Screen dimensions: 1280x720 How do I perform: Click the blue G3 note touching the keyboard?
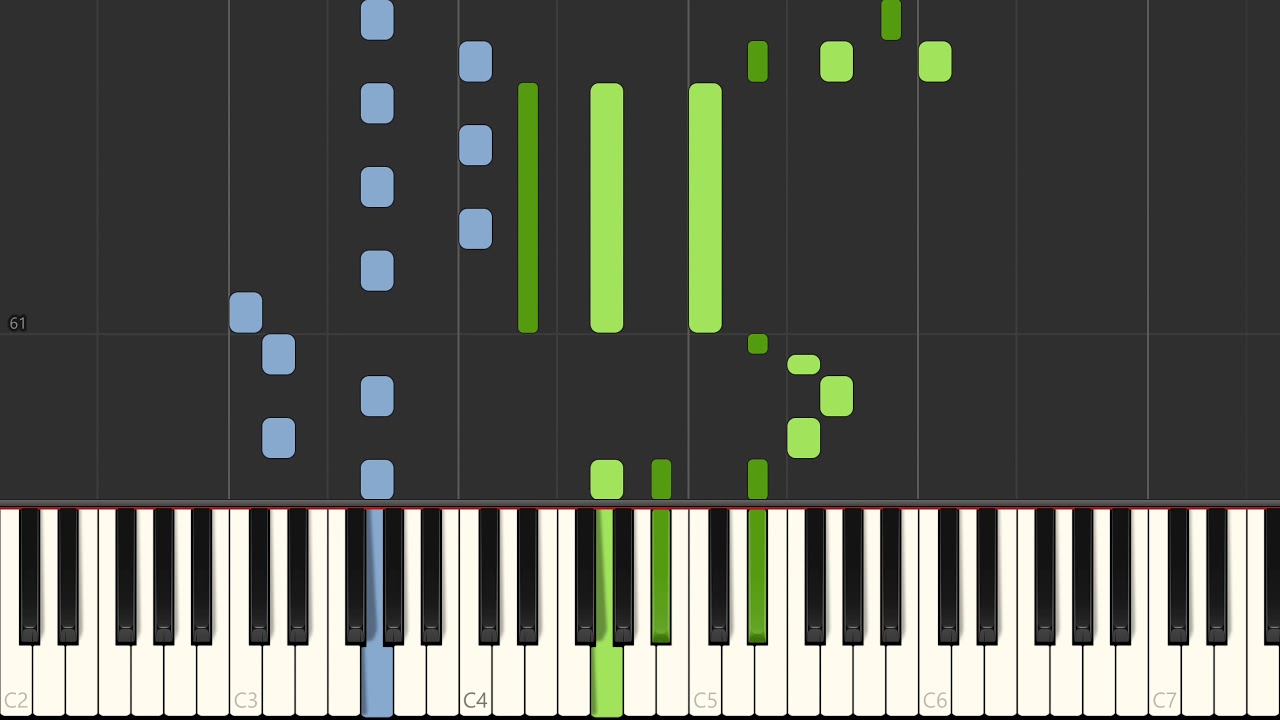click(377, 480)
